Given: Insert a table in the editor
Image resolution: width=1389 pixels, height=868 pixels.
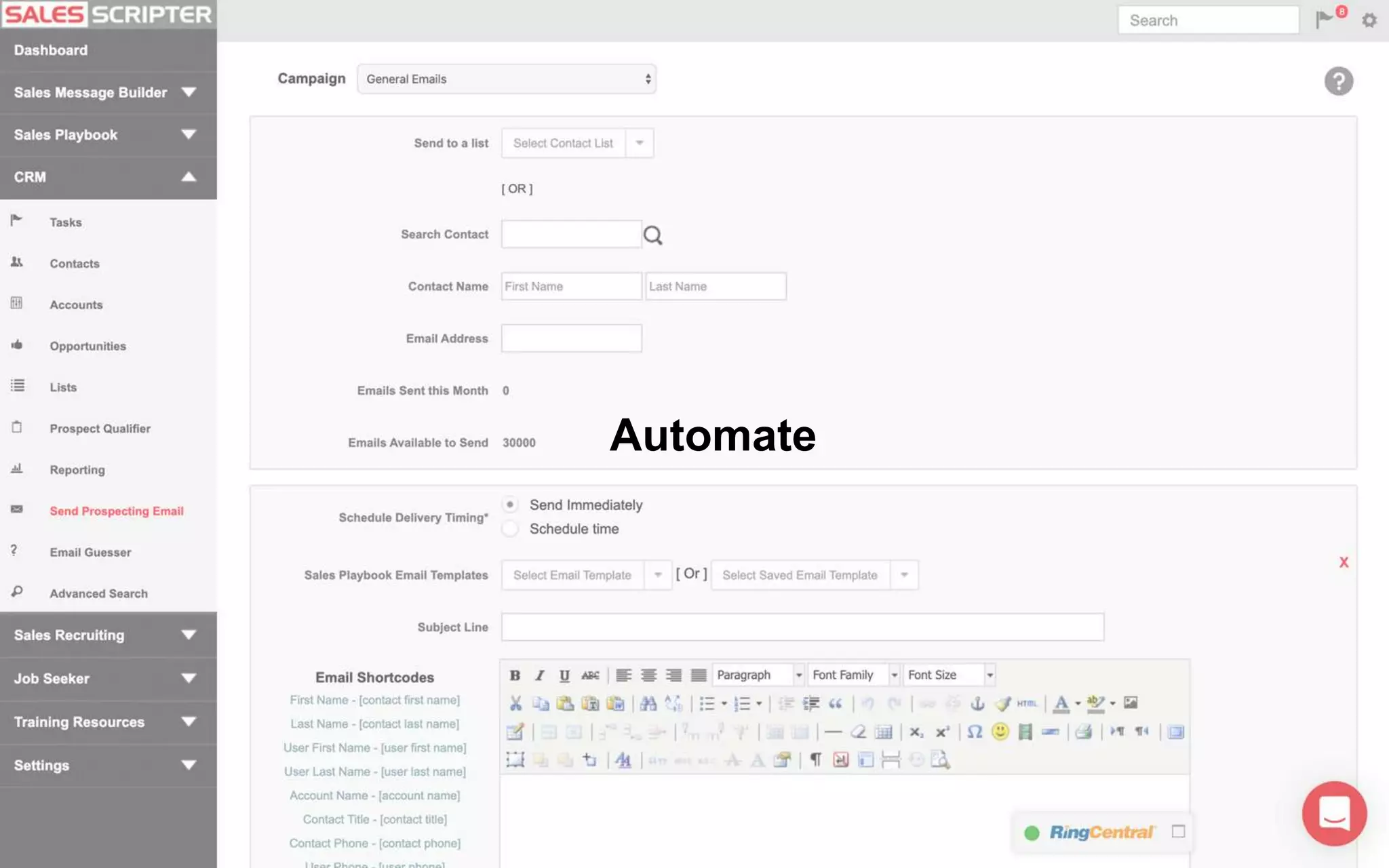Looking at the screenshot, I should [883, 732].
